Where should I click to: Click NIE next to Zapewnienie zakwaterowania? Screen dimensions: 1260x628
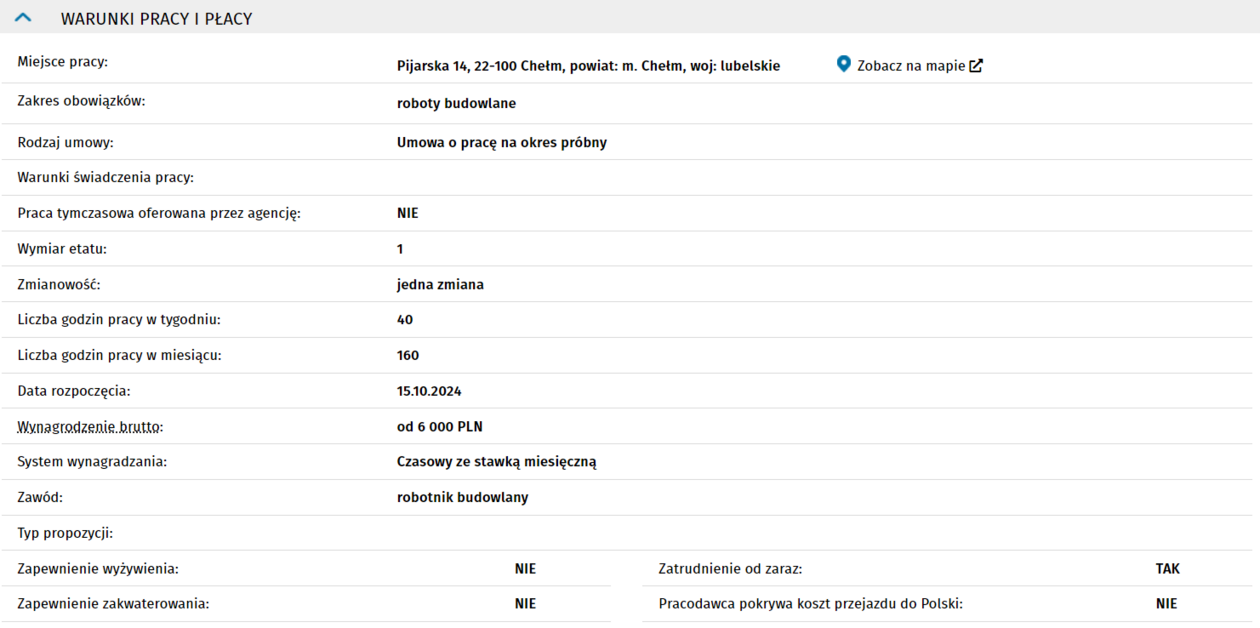525,604
